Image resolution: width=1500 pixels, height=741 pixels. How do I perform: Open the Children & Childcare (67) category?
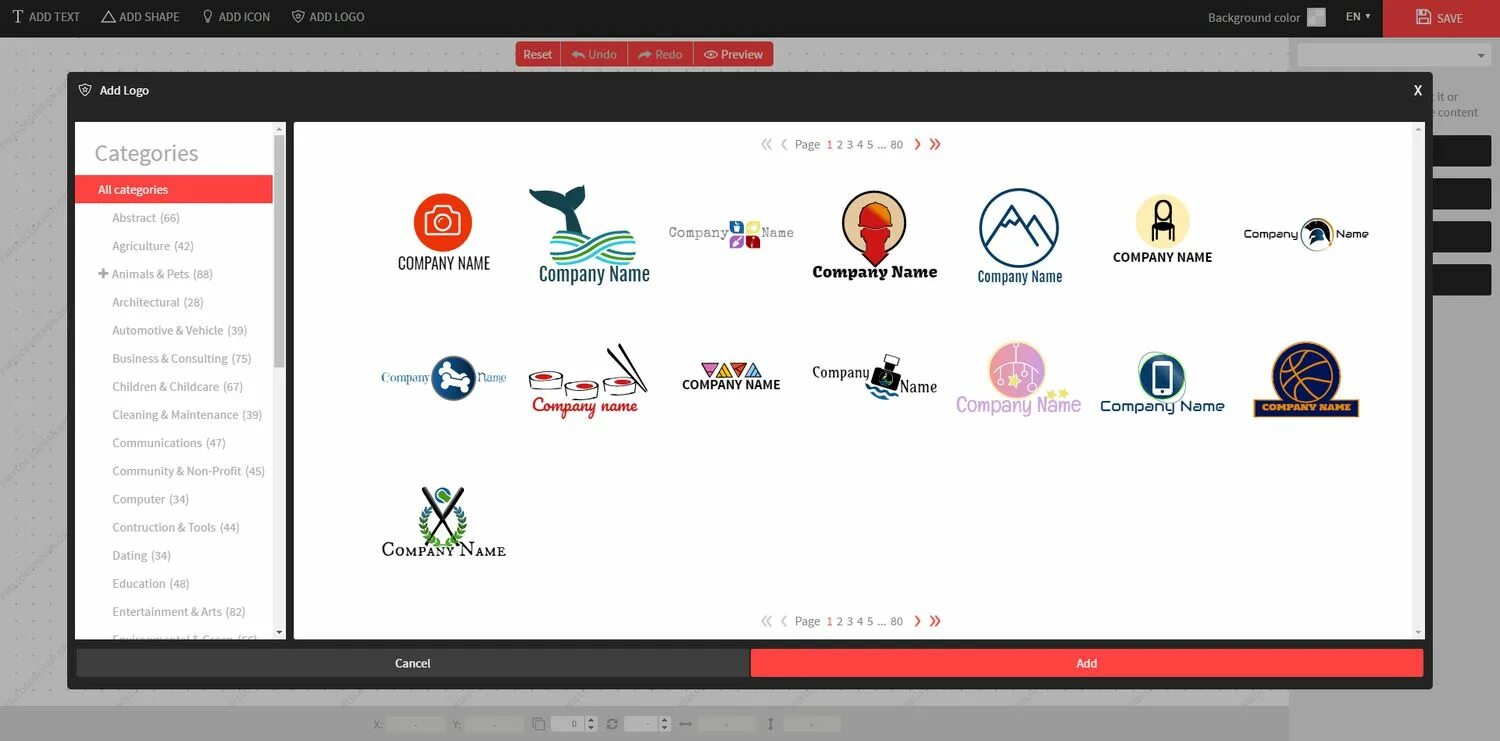177,385
